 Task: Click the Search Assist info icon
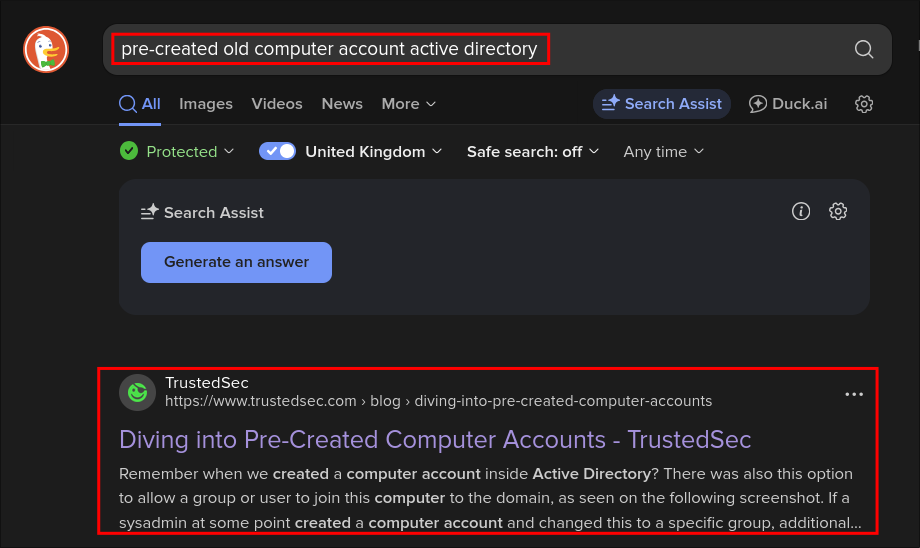pyautogui.click(x=801, y=211)
